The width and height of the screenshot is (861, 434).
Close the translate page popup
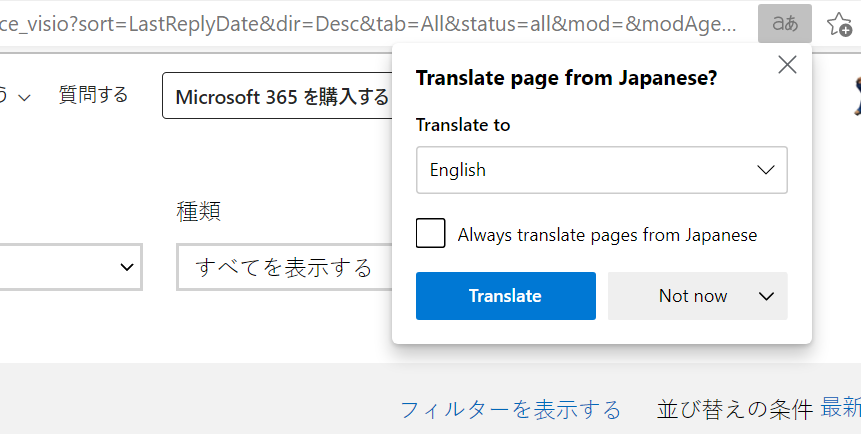click(787, 66)
